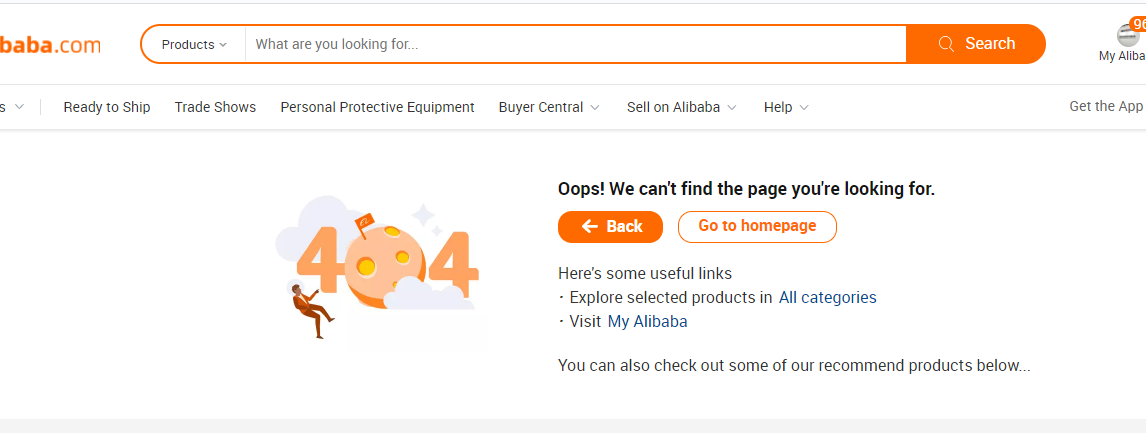
Task: Expand the Sell on Alibaba menu
Action: (681, 107)
